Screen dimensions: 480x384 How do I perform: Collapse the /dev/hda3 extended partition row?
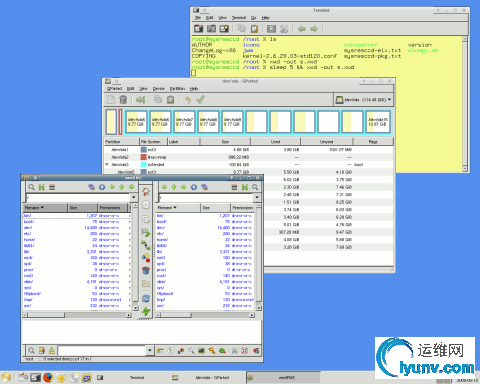pyautogui.click(x=107, y=164)
